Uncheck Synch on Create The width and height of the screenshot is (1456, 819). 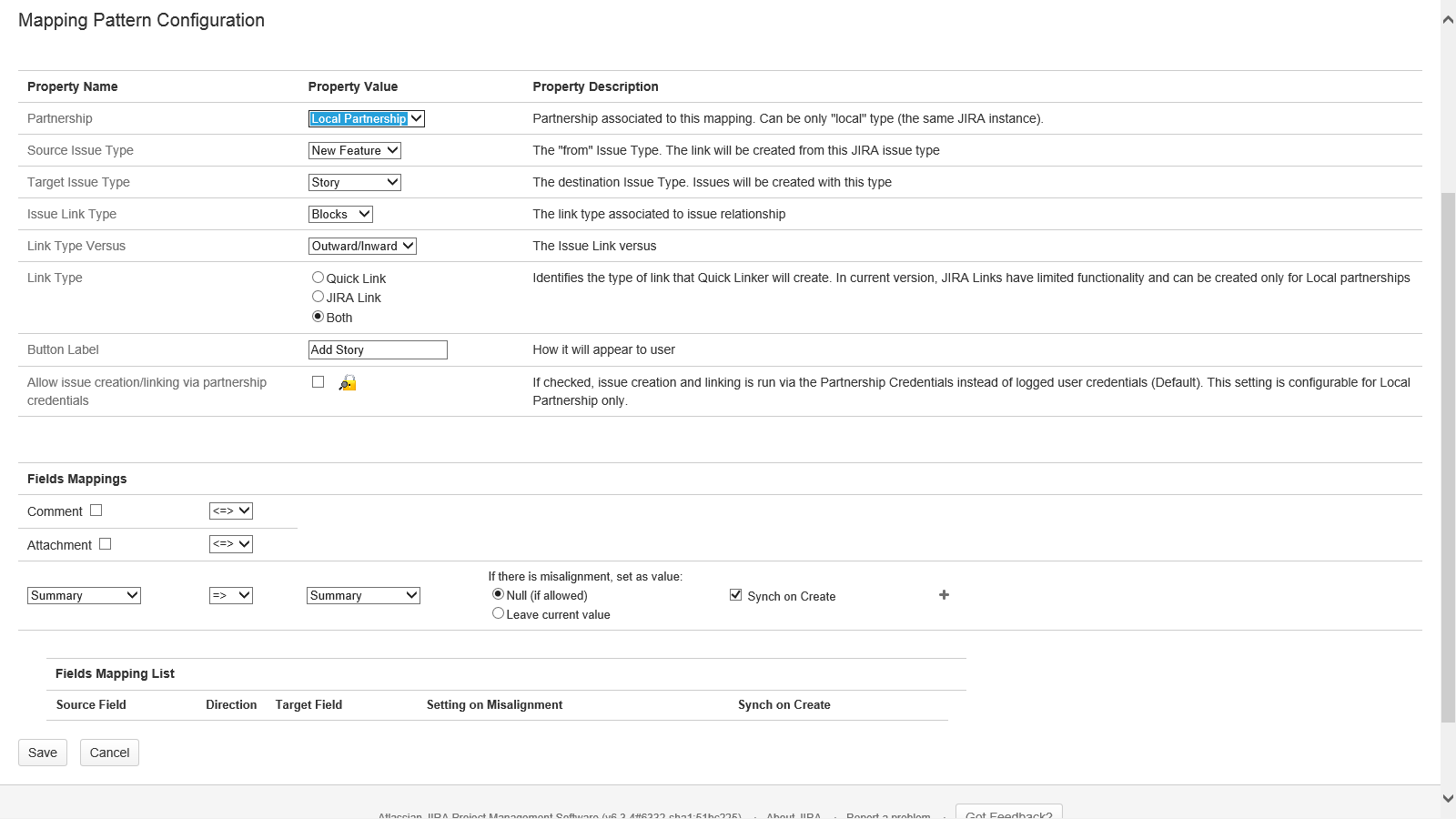pos(735,595)
